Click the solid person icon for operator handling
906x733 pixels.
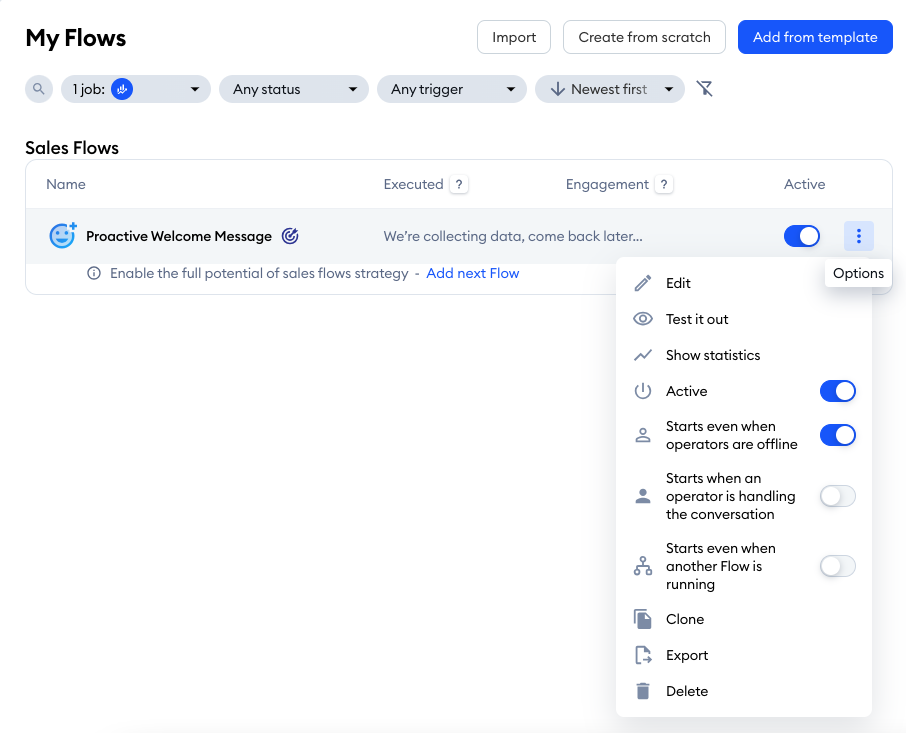pyautogui.click(x=643, y=496)
